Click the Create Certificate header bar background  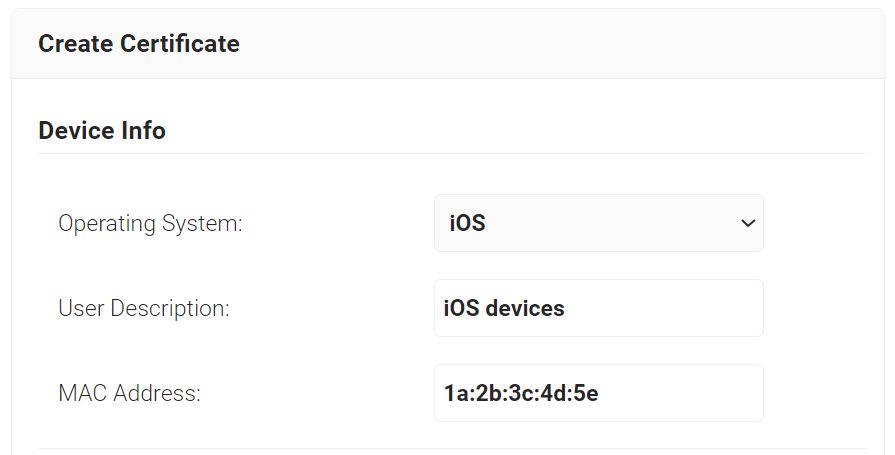click(x=560, y=44)
